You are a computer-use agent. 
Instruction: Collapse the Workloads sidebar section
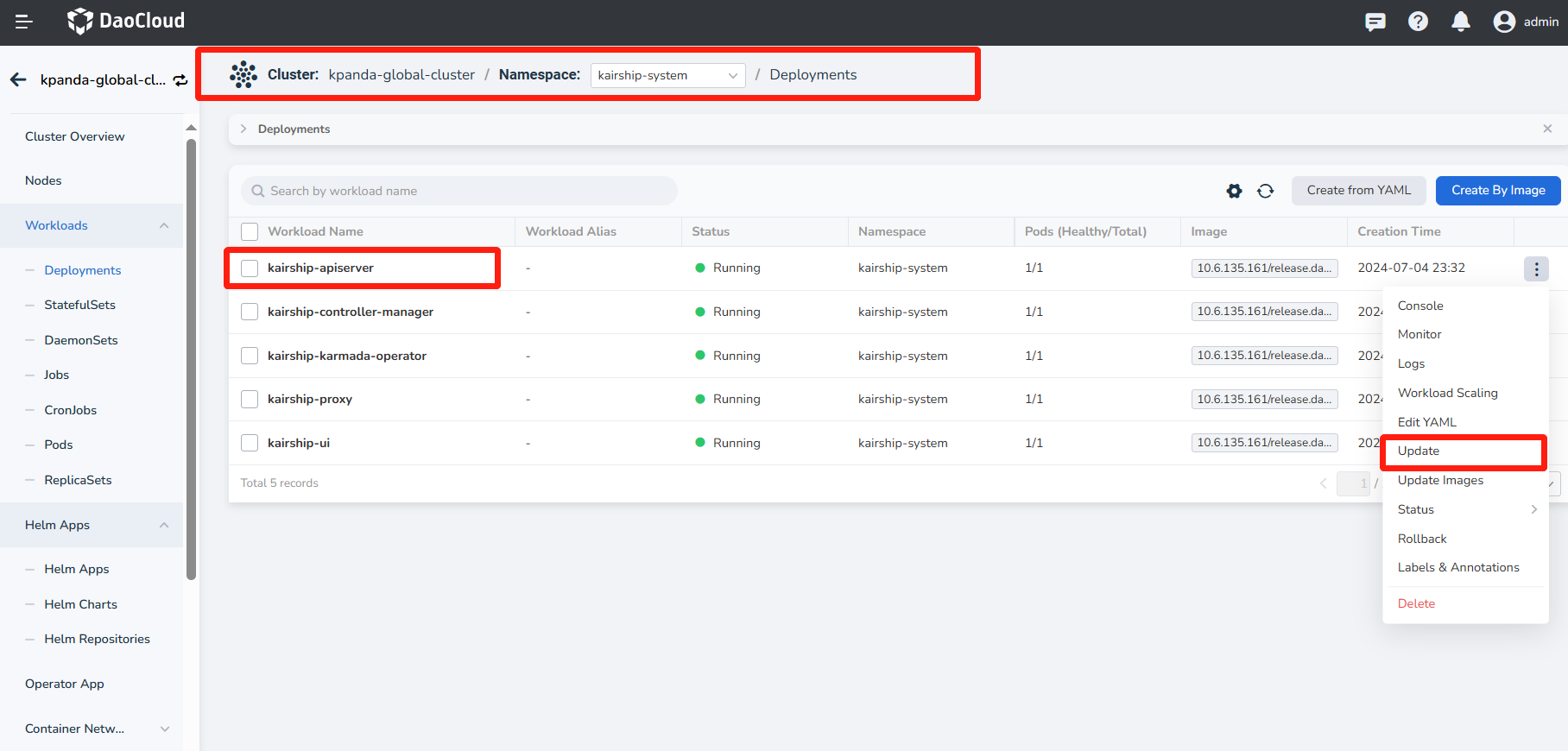tap(164, 225)
